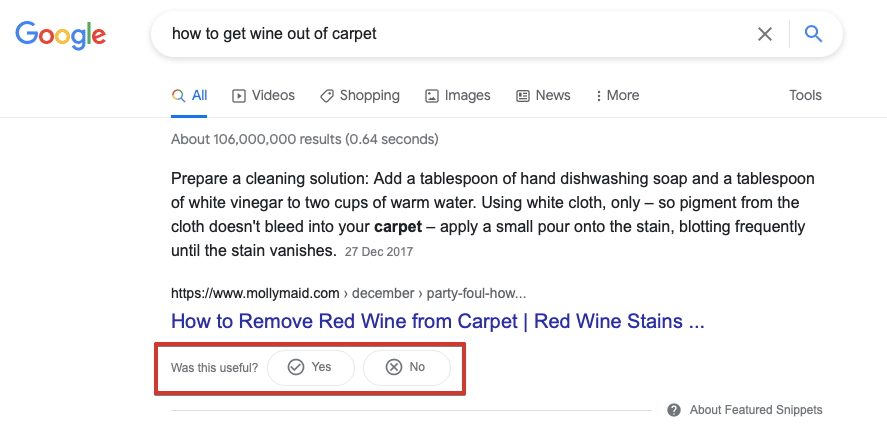Click the Images picture icon
The width and height of the screenshot is (887, 433).
(x=432, y=96)
